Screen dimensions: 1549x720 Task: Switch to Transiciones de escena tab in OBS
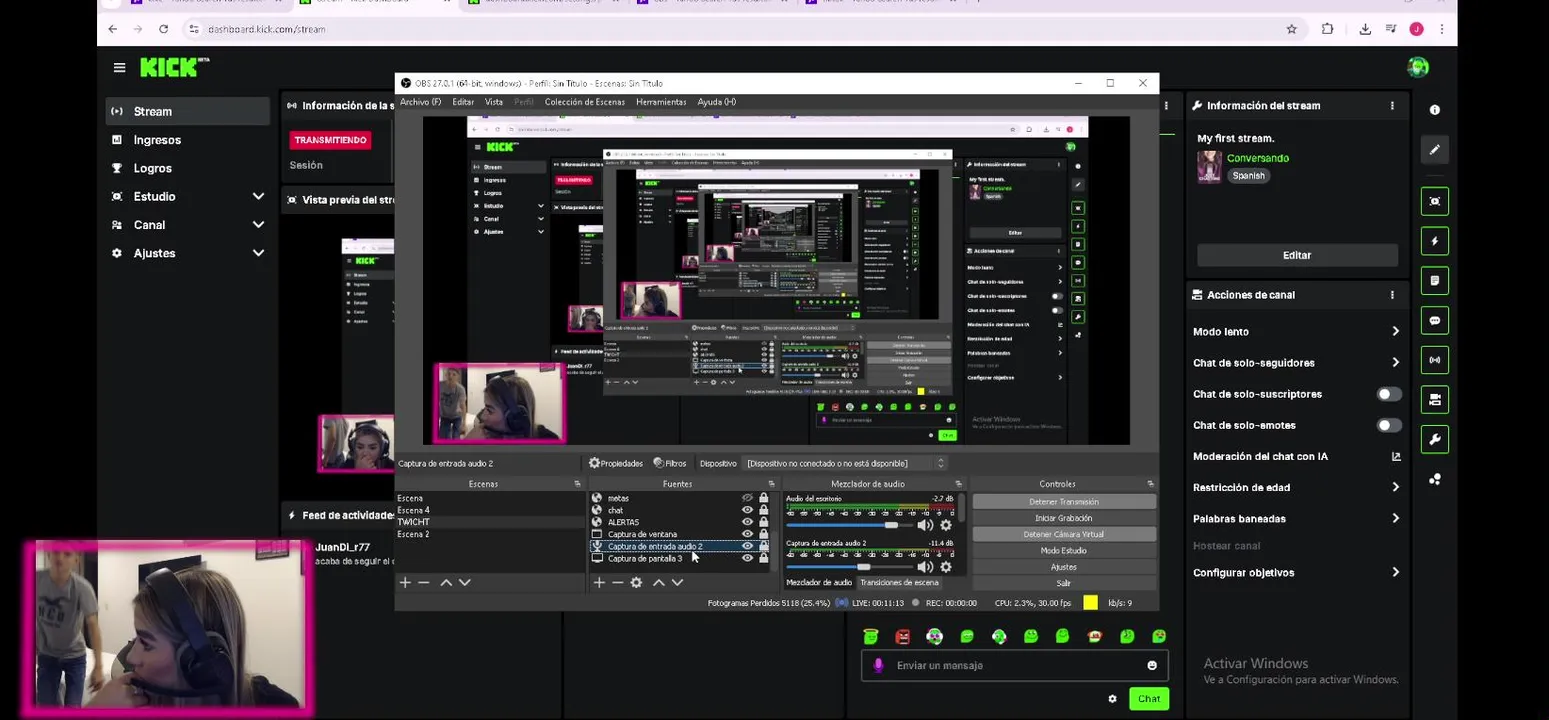[899, 583]
